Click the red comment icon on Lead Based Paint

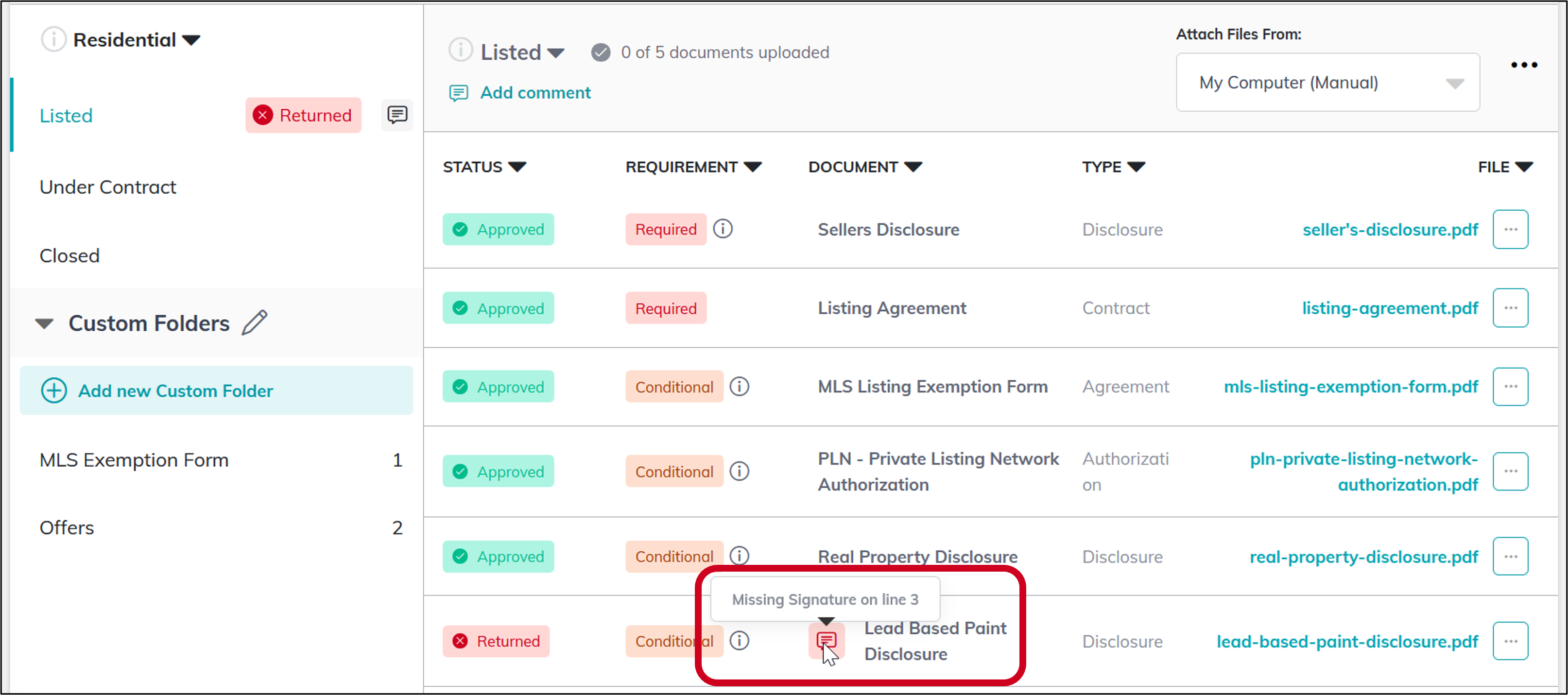pyautogui.click(x=826, y=640)
